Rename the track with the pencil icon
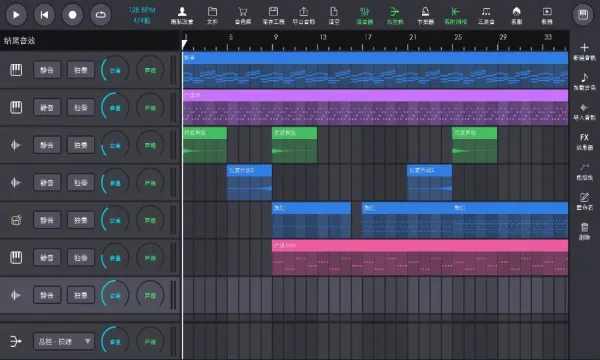Screen dimensions: 600x360 [584, 201]
